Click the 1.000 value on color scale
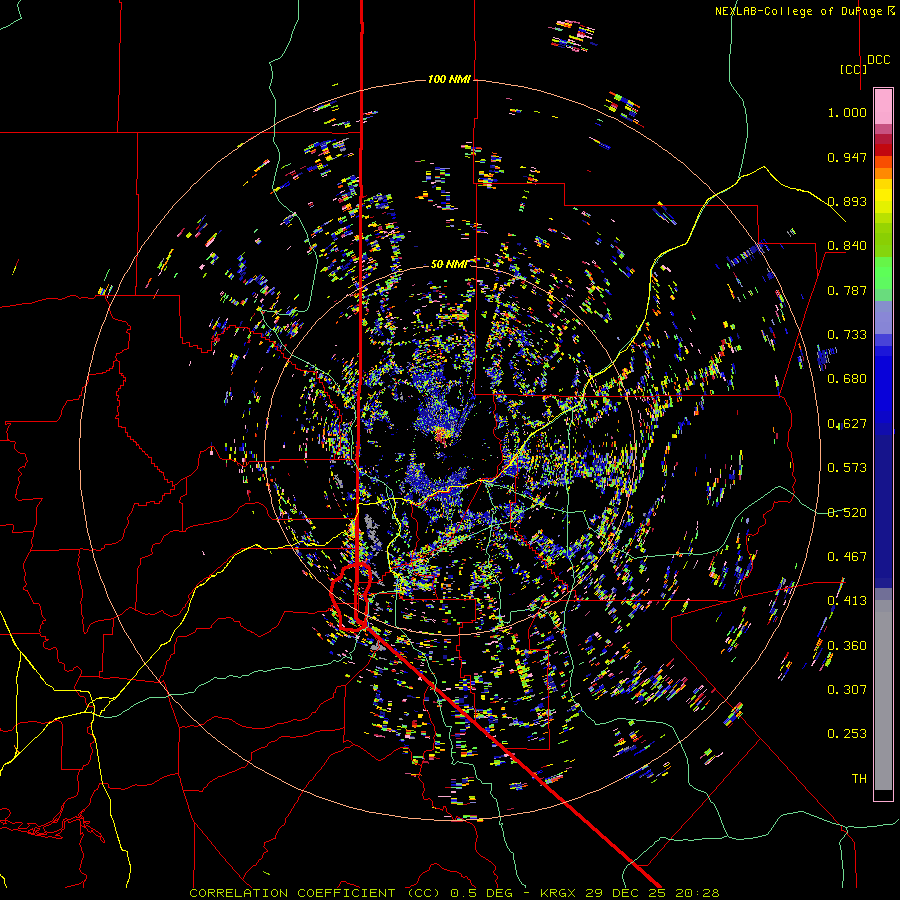The width and height of the screenshot is (900, 900). point(847,112)
